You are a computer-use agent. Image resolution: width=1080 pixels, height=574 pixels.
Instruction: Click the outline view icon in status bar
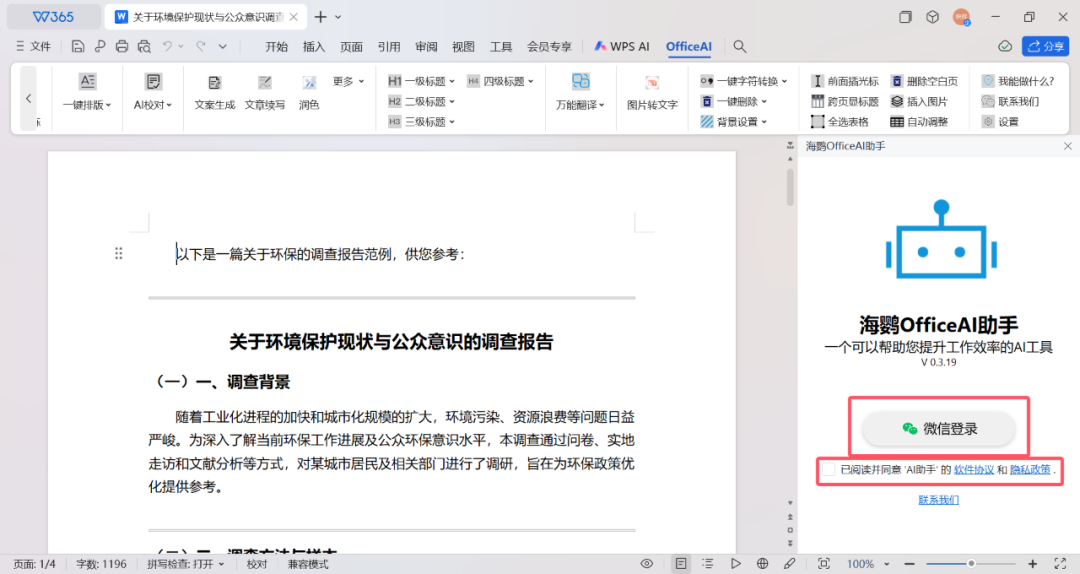point(707,564)
